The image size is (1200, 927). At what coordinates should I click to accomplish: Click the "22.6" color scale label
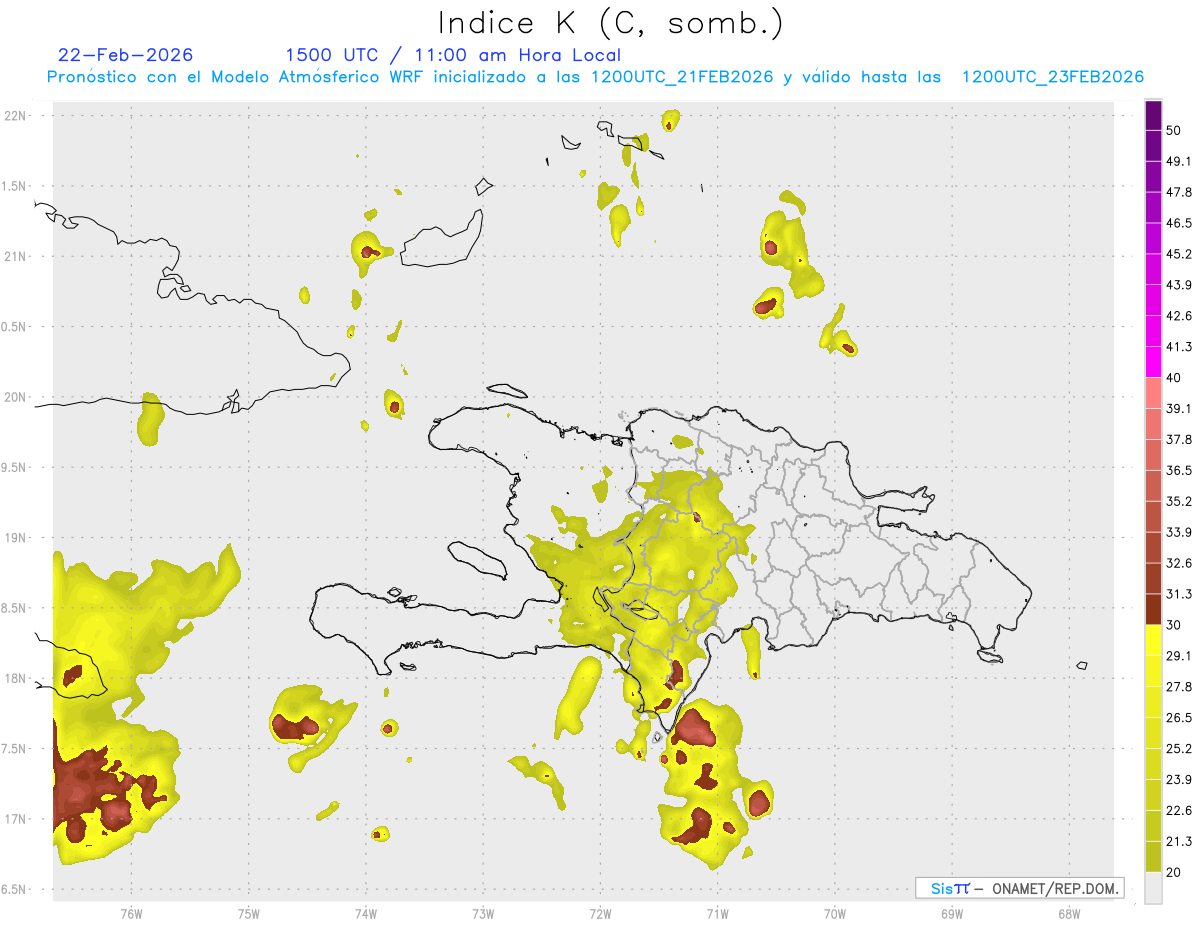tap(1179, 811)
